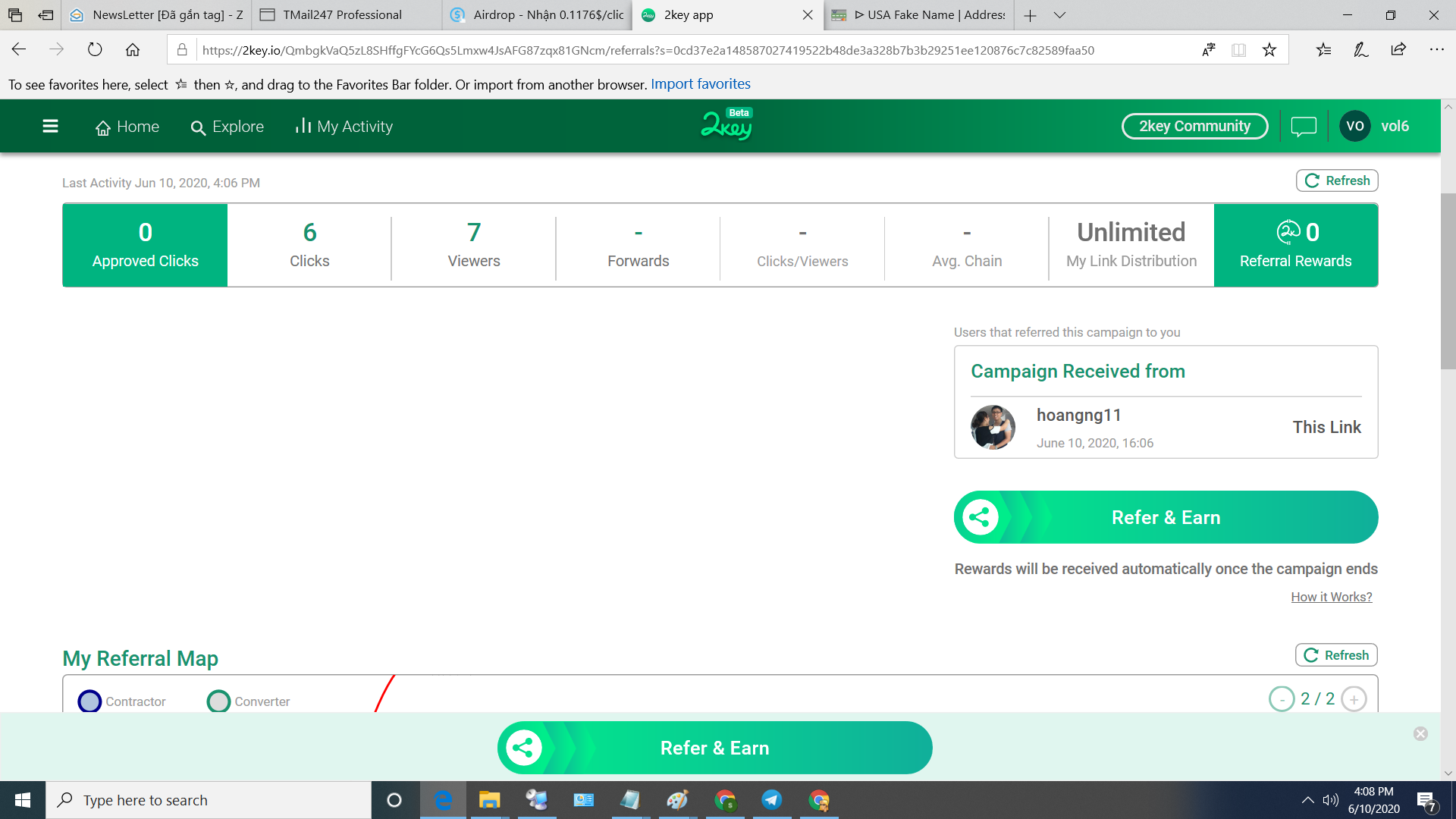Increase referral map zoom level with plus
The height and width of the screenshot is (819, 1456).
1354,699
